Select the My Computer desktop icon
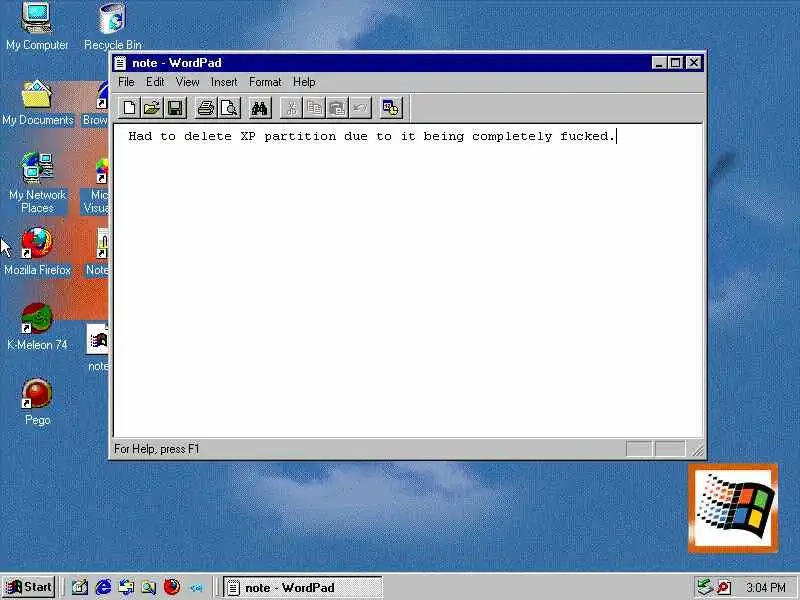 coord(37,27)
